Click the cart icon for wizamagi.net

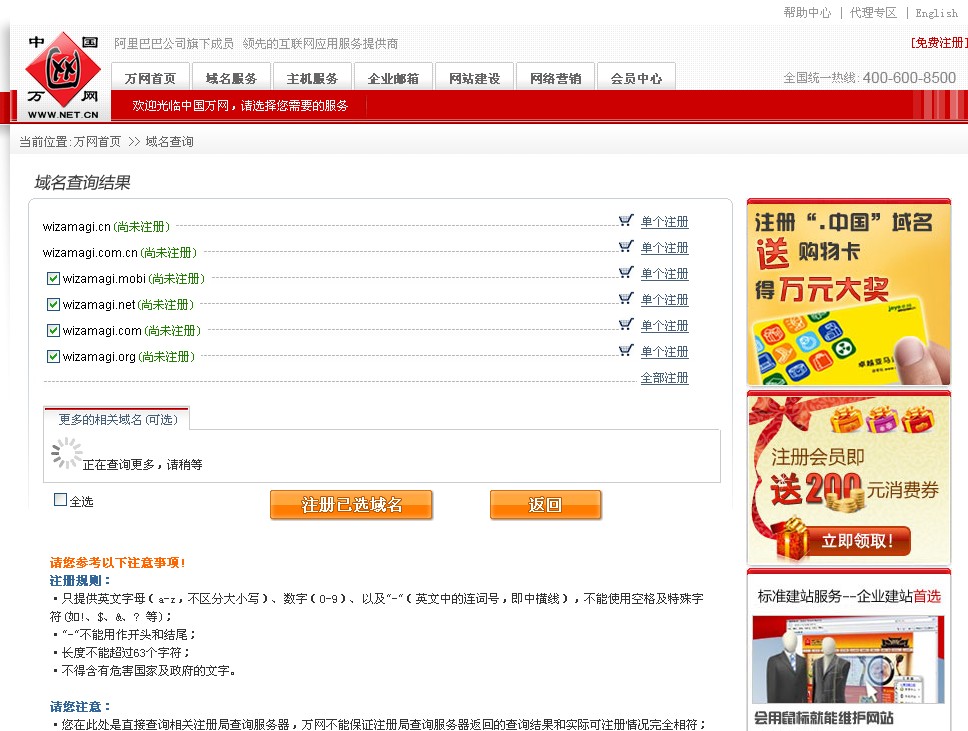click(x=626, y=298)
